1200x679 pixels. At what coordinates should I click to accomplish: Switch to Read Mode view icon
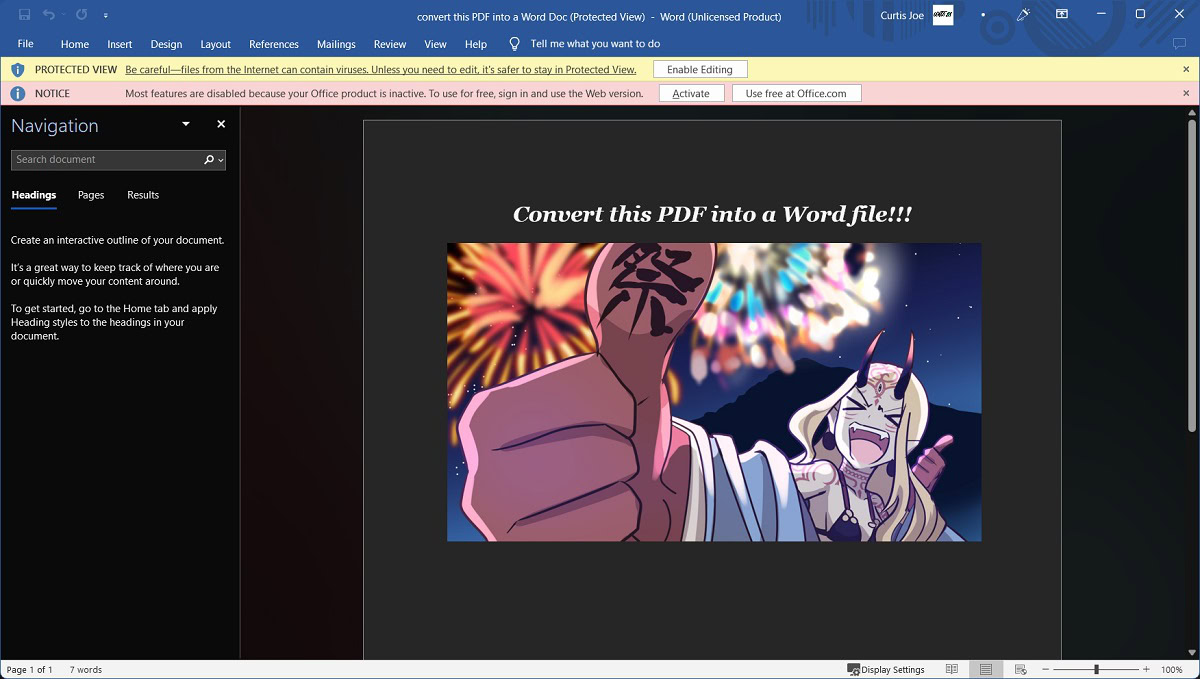(952, 670)
